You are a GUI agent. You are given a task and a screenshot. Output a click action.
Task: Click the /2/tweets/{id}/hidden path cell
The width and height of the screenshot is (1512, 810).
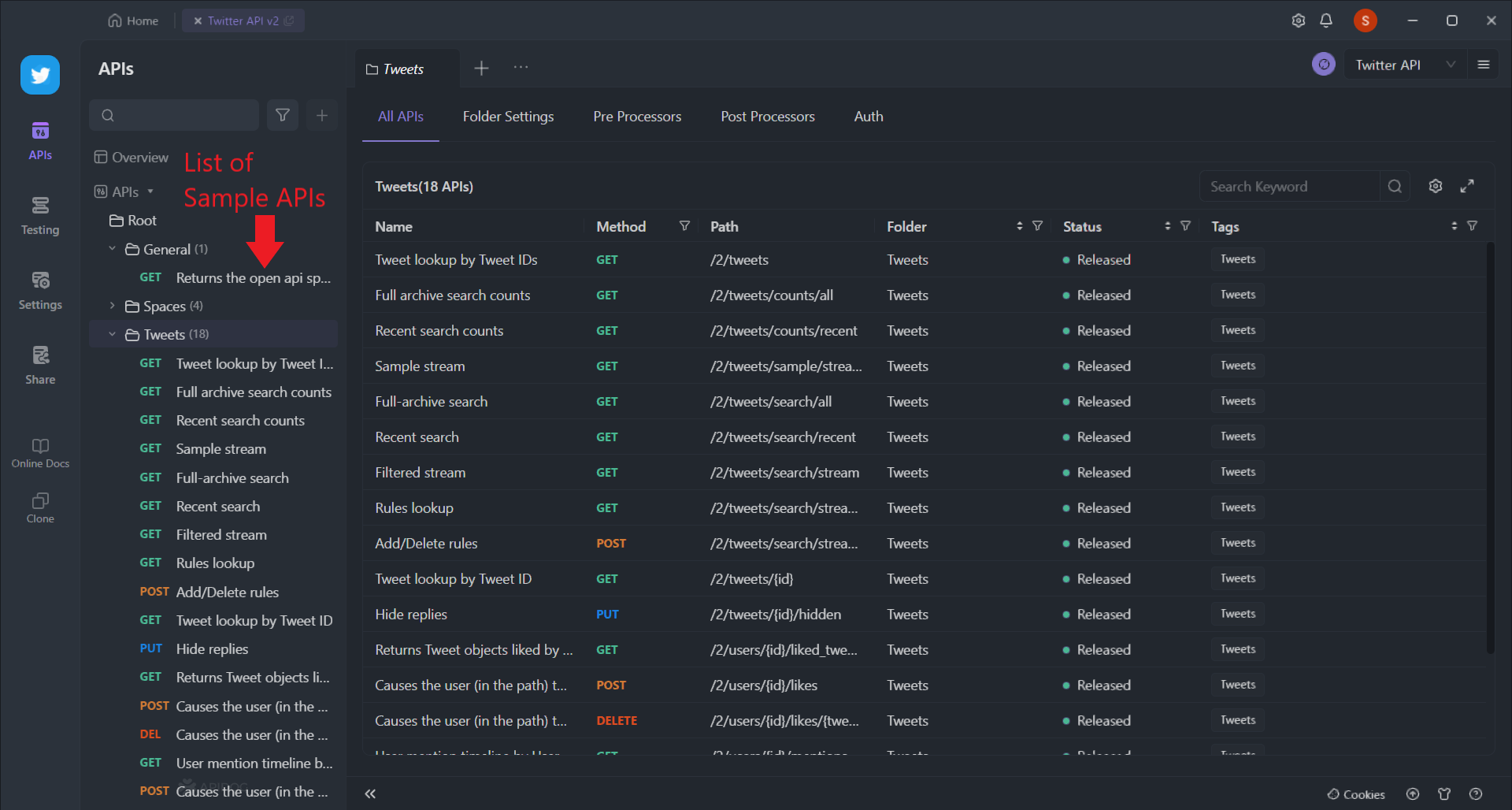(x=776, y=615)
